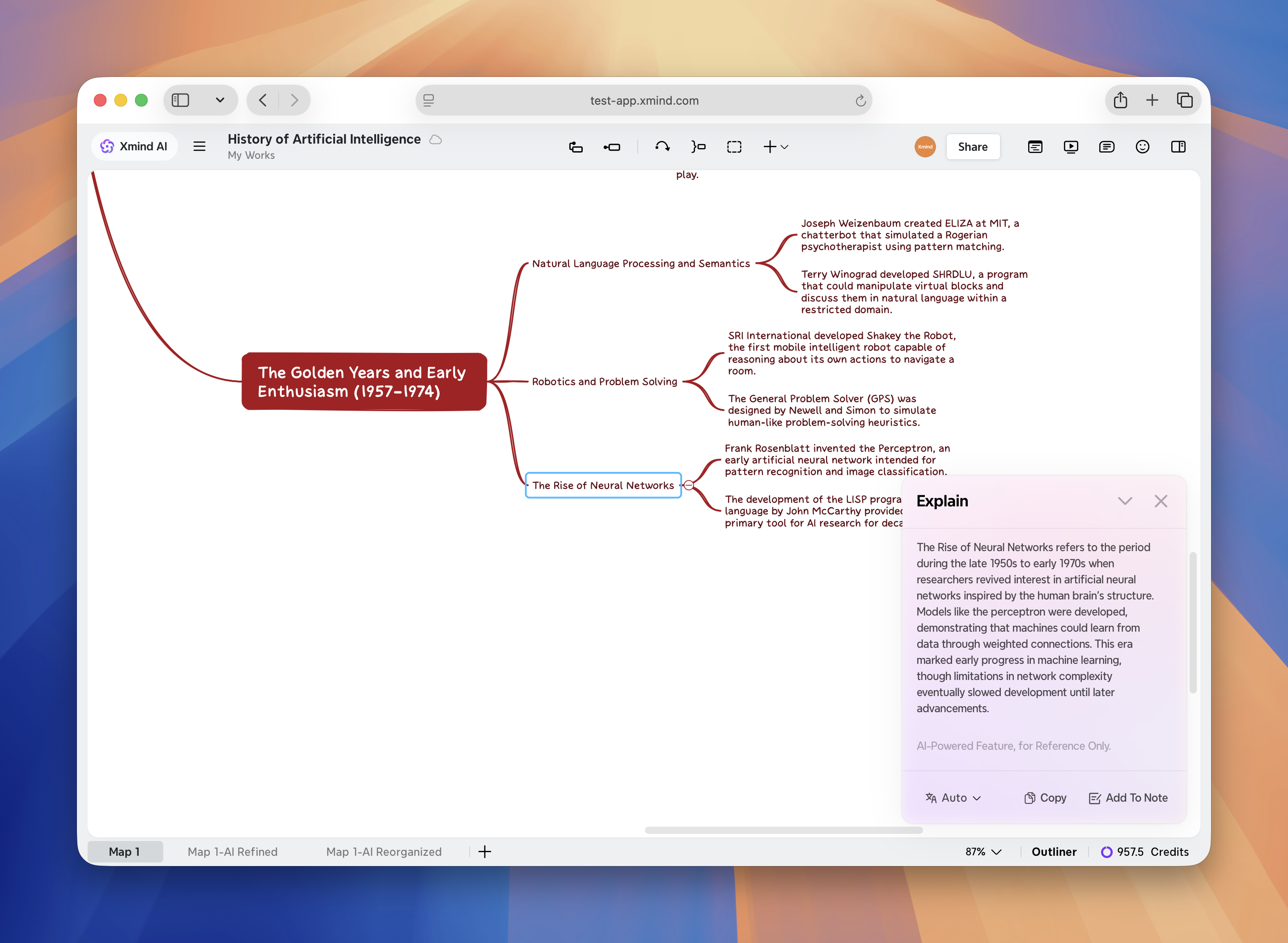Click the cloud sync status icon
The image size is (1288, 943).
[436, 139]
